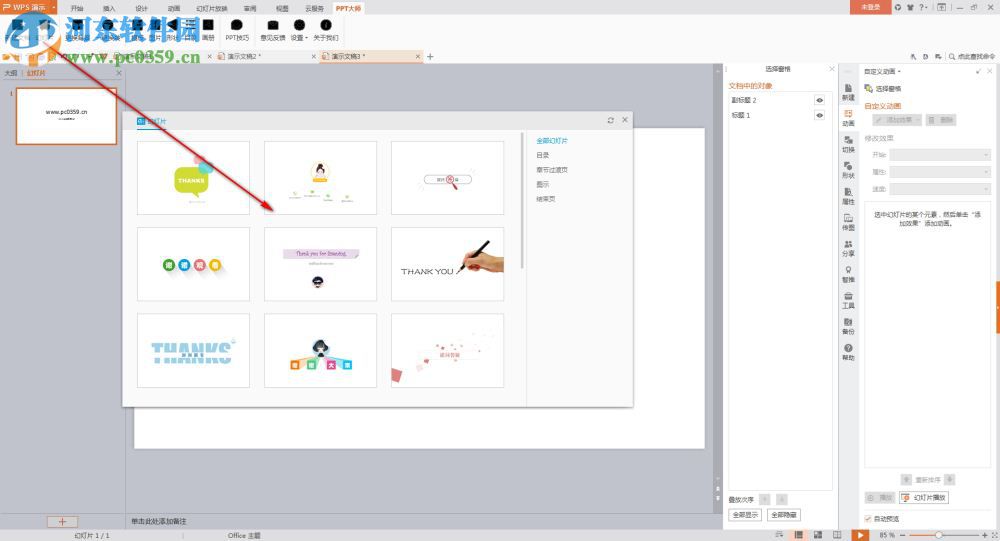Open the 插入 ribbon tab
The height and width of the screenshot is (541, 1000).
(x=109, y=8)
